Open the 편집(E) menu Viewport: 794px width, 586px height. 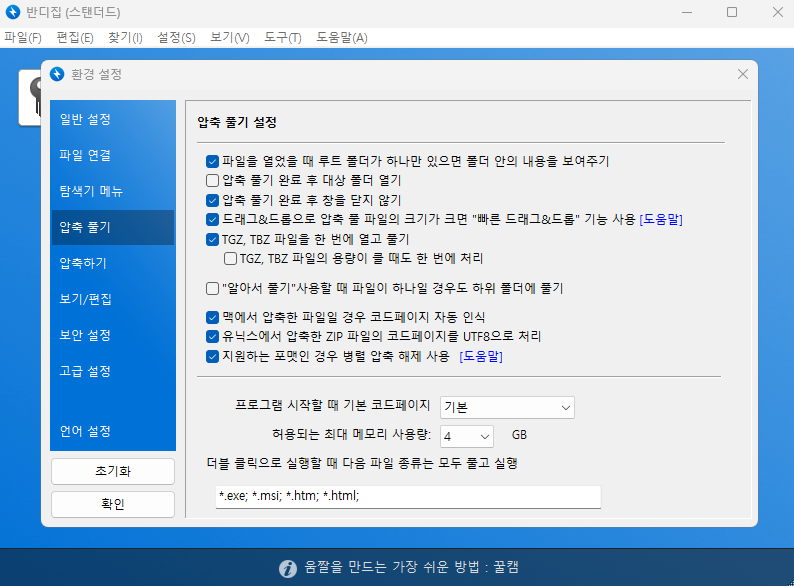tap(75, 37)
